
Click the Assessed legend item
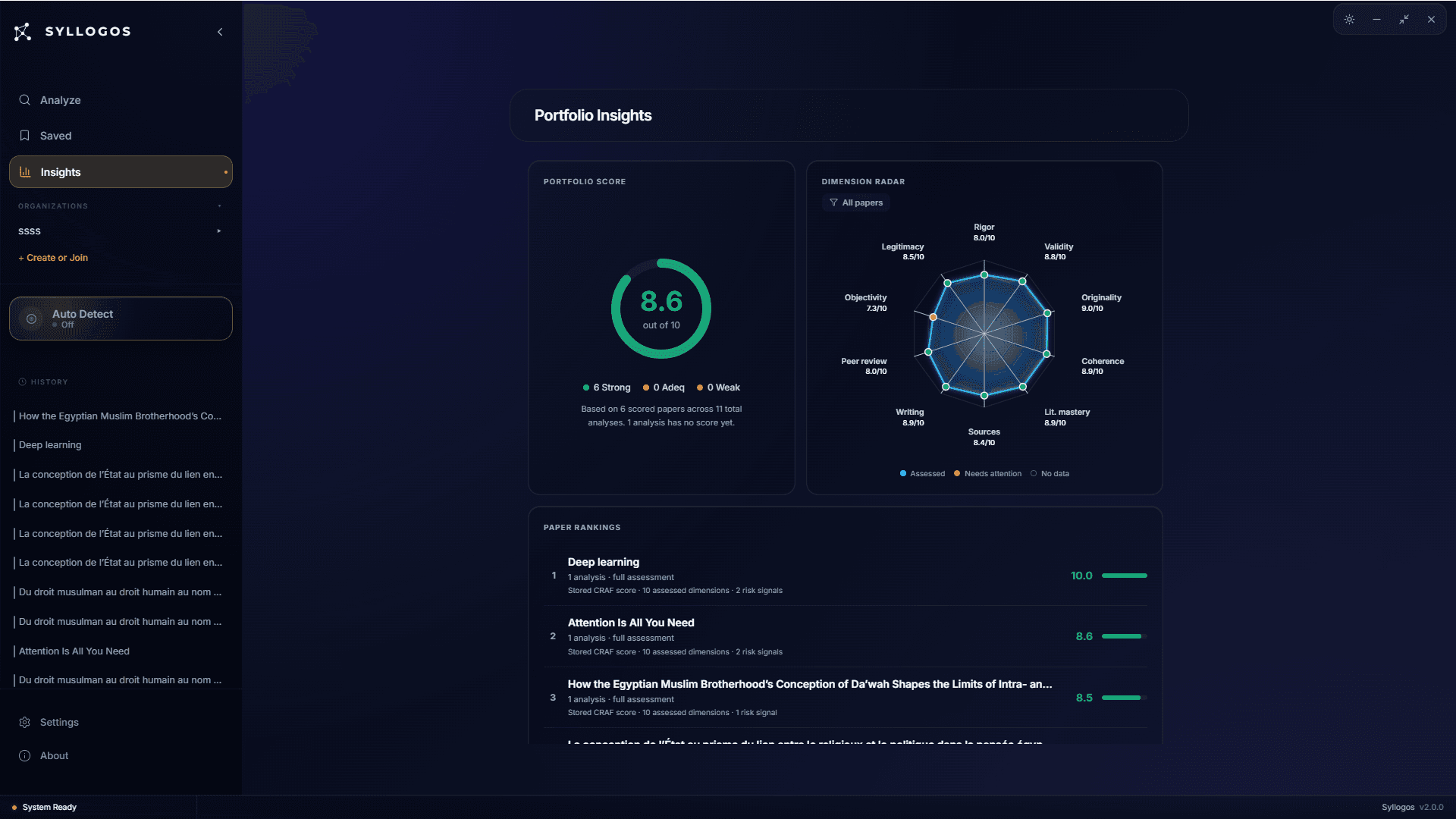pyautogui.click(x=922, y=474)
